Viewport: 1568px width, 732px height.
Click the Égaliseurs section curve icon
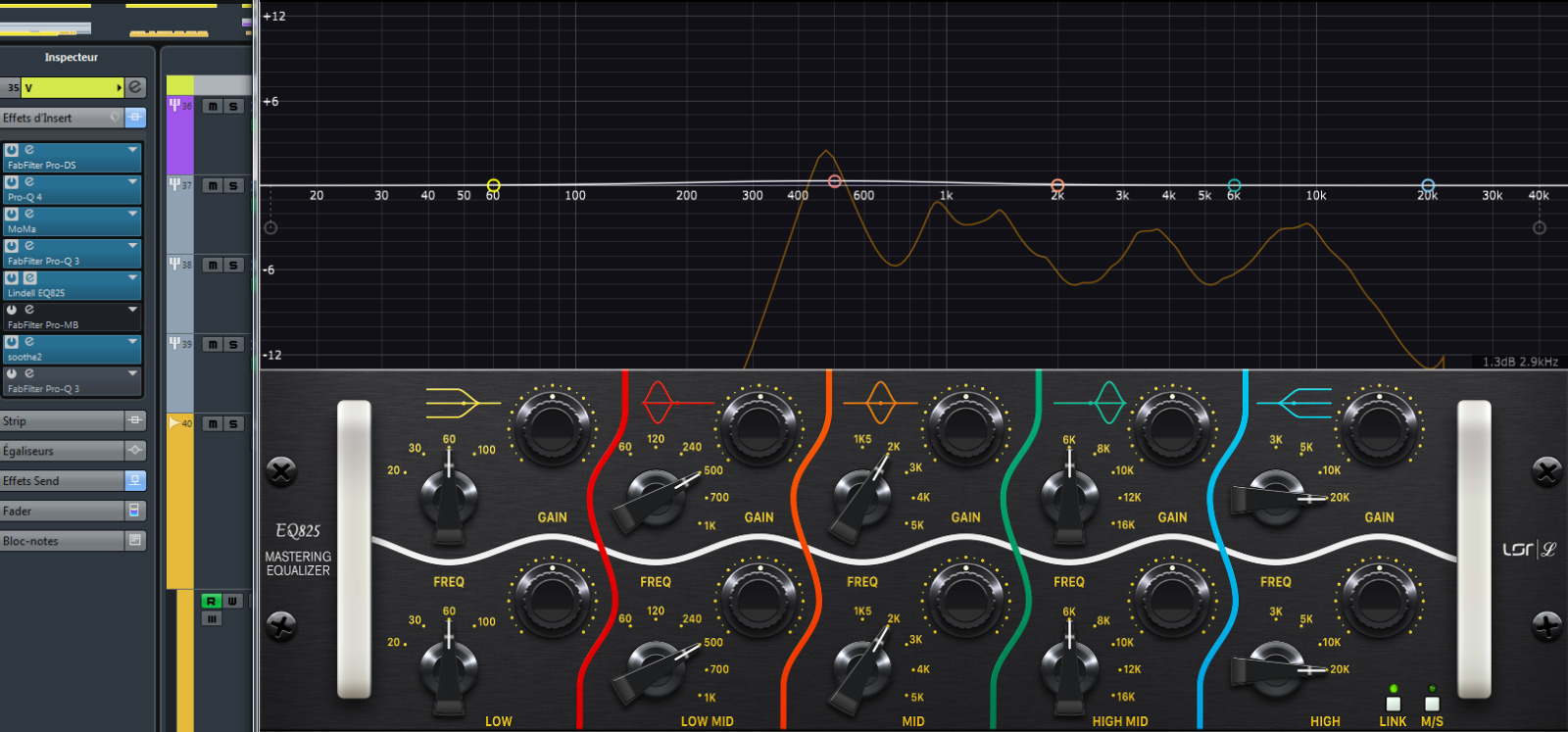tap(135, 451)
